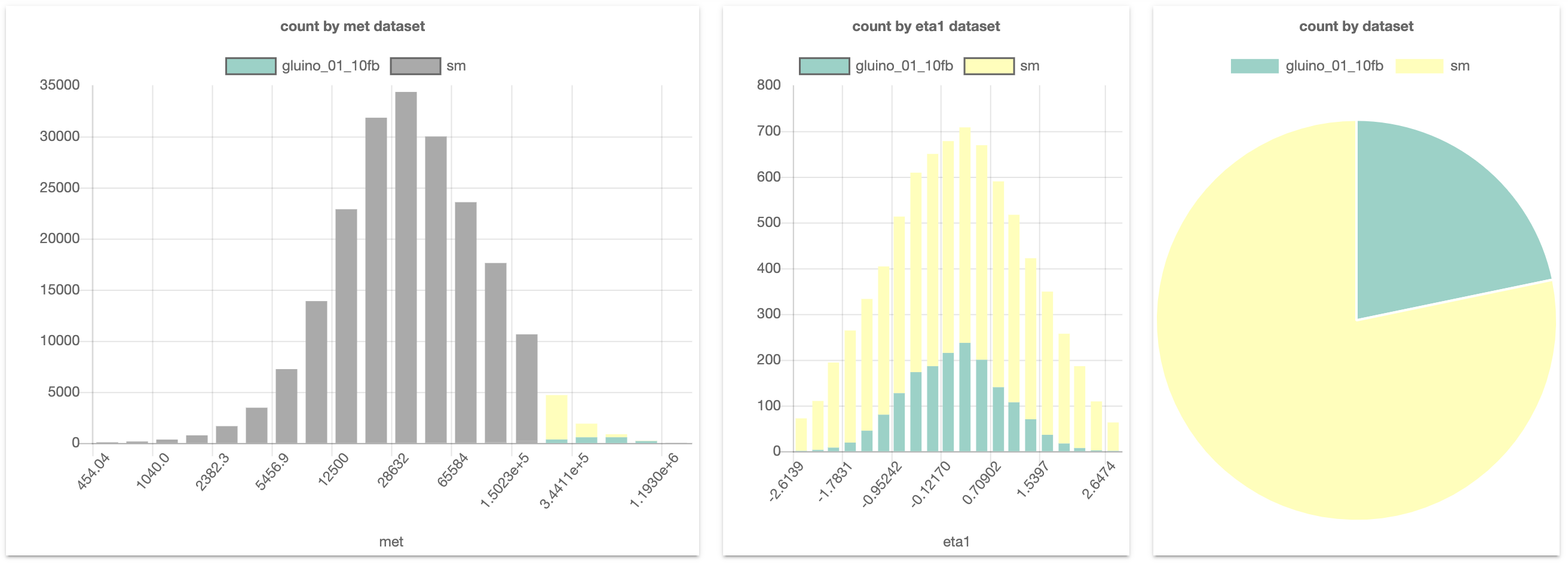Toggle gluino_01_10fb legend swatch in met chart
Viewport: 1568px width, 565px height.
point(251,66)
